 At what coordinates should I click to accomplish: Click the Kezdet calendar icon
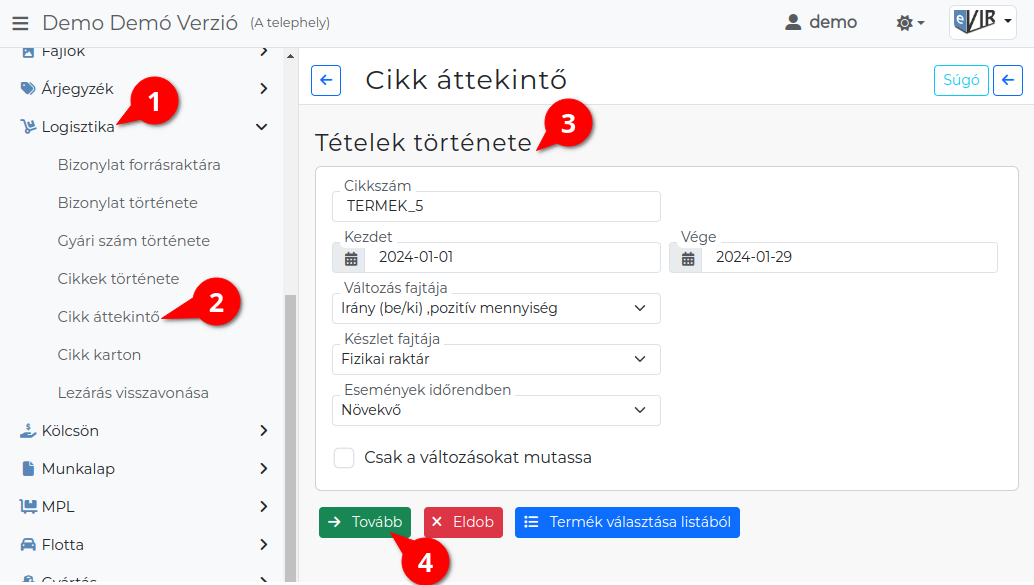351,258
